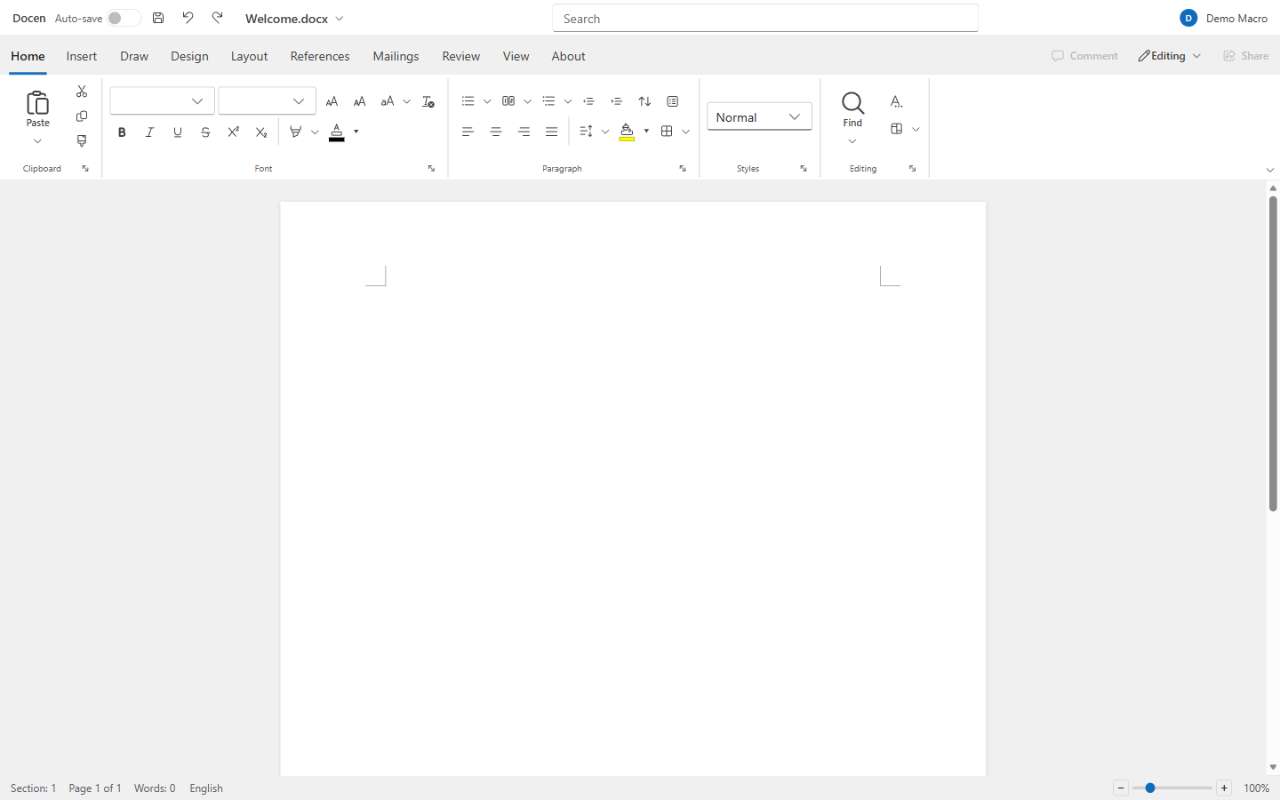Click the Paste clipboard icon
This screenshot has width=1280, height=800.
[x=38, y=103]
